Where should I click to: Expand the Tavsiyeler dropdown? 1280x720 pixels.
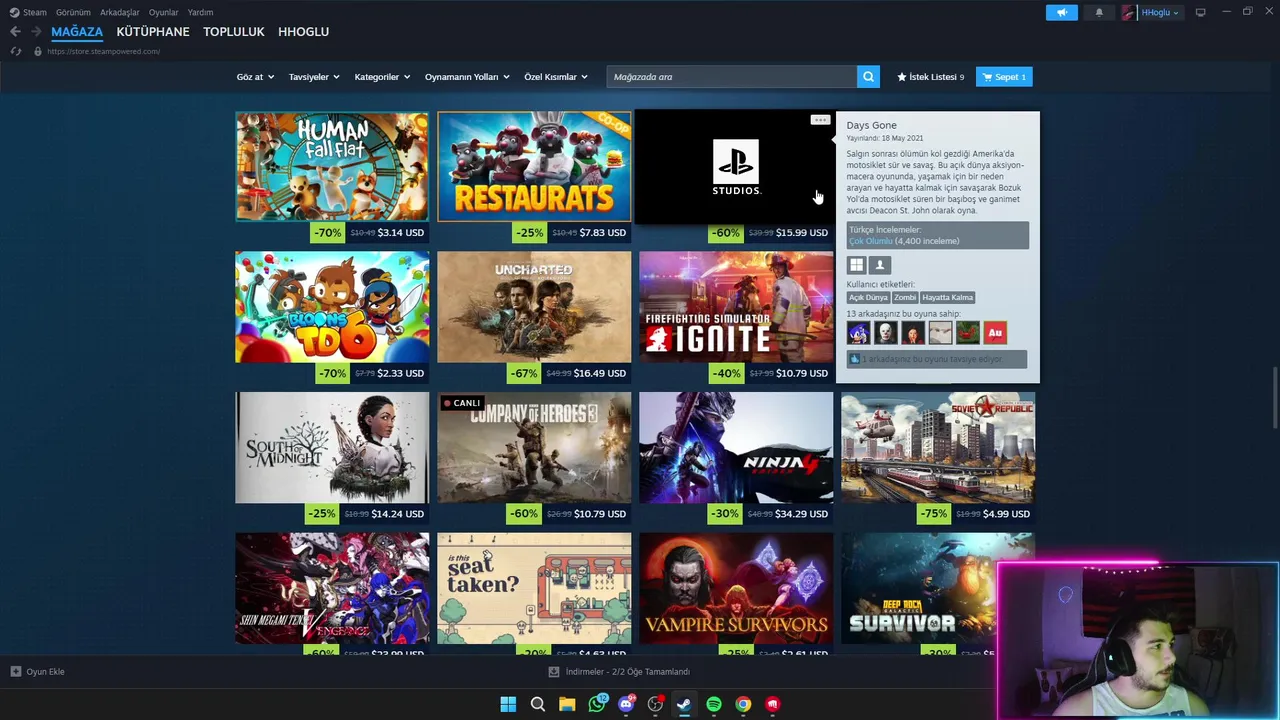314,77
